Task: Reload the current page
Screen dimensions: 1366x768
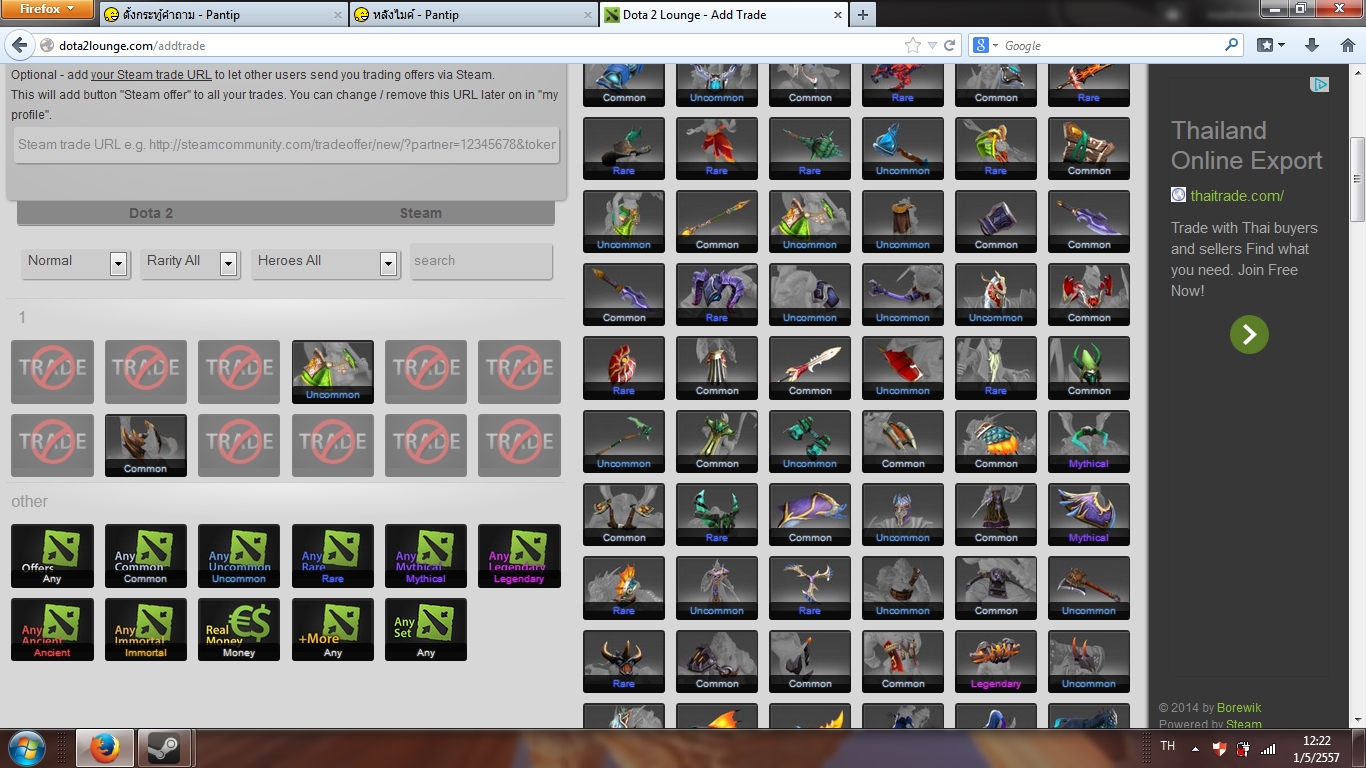Action: point(950,46)
